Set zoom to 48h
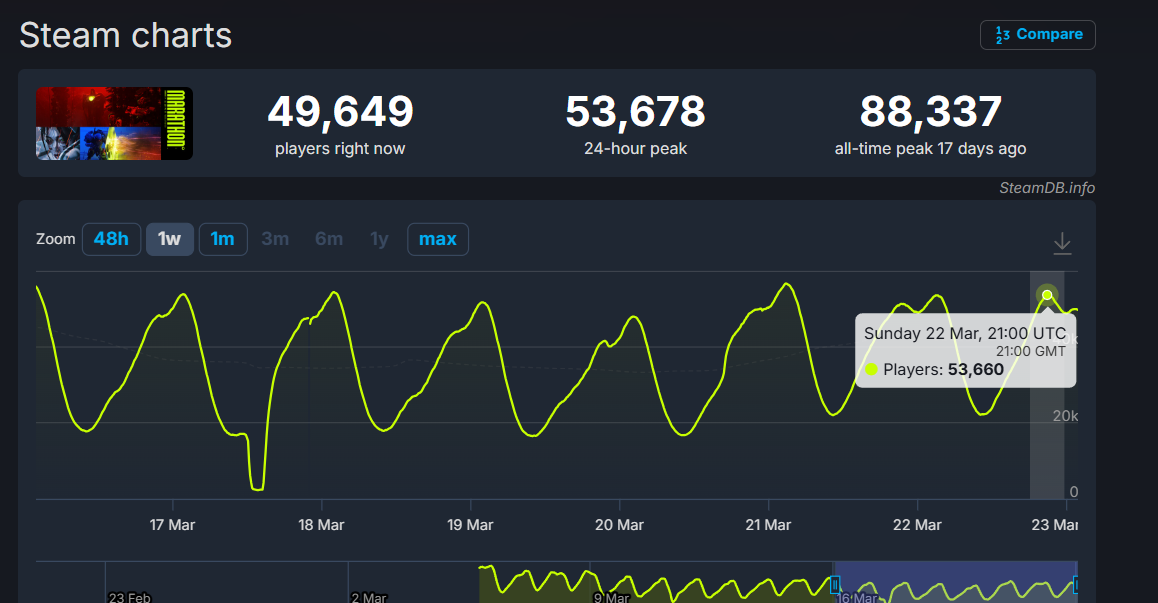Viewport: 1158px width, 603px height. [112, 239]
